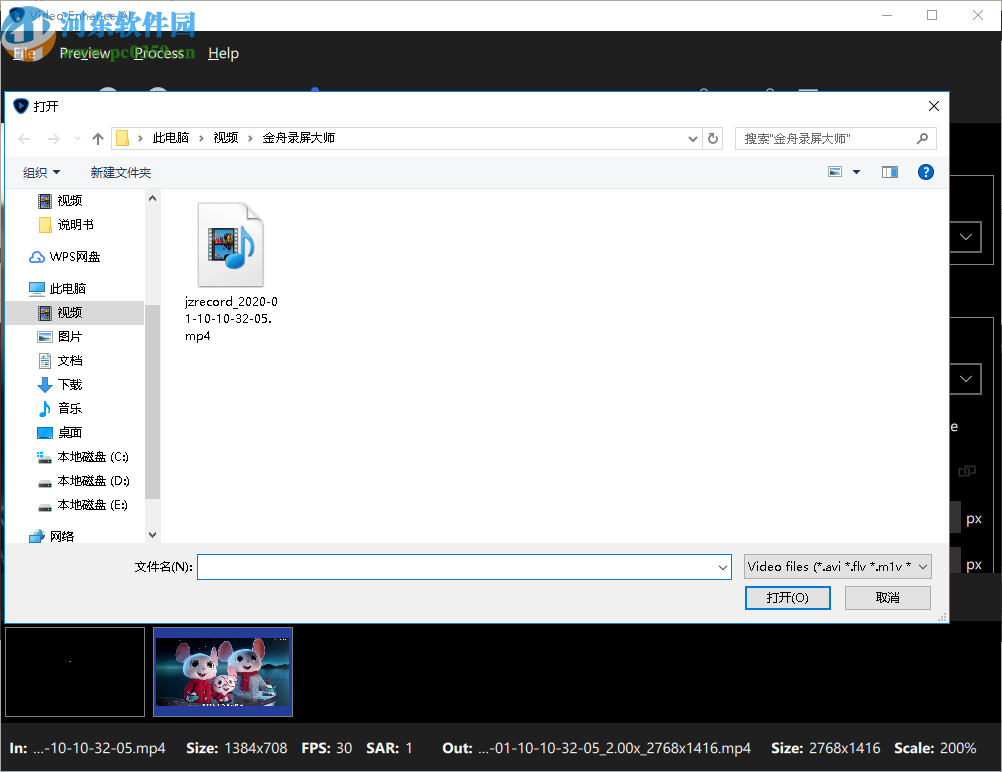Click the 取消 button

pyautogui.click(x=886, y=597)
